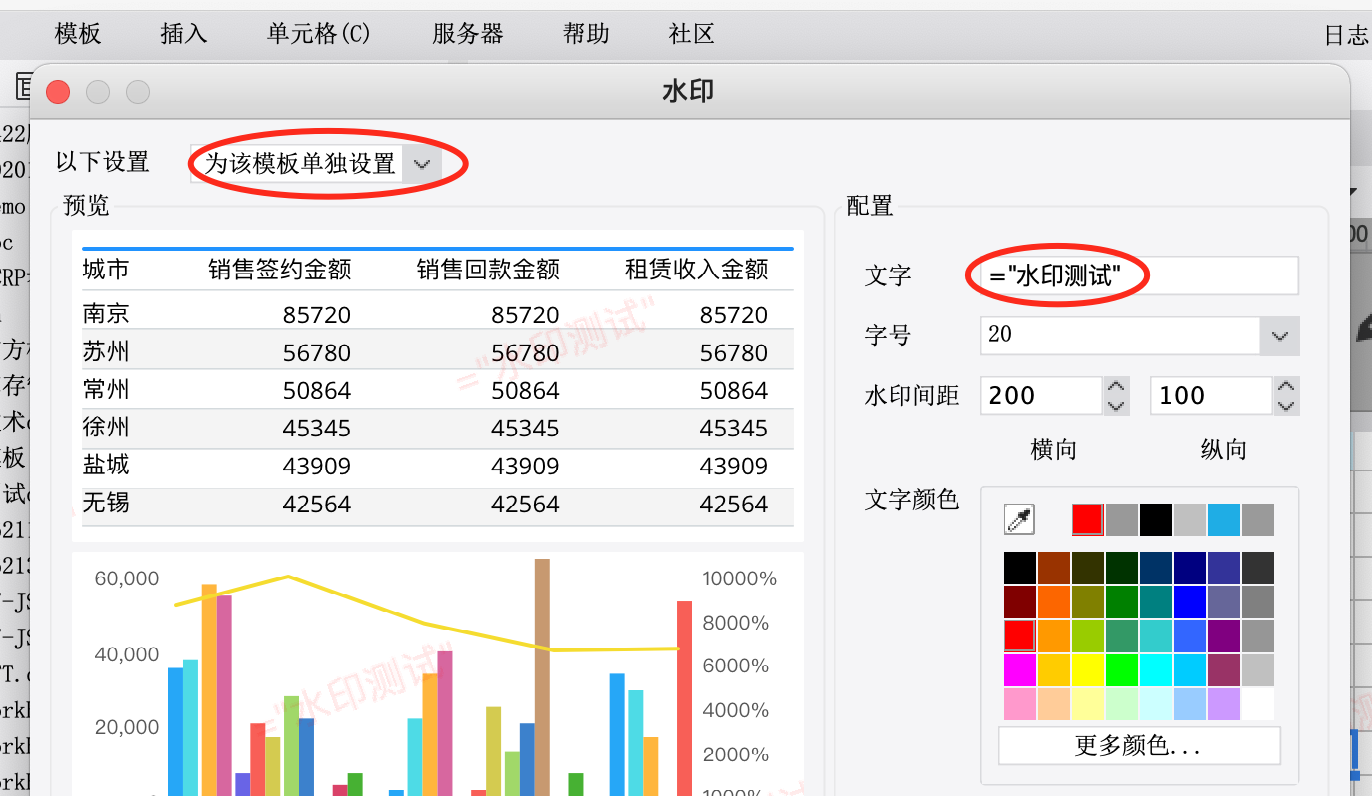Increase the 横向 watermark spacing
Screen dimensions: 1372x796
[1116, 386]
